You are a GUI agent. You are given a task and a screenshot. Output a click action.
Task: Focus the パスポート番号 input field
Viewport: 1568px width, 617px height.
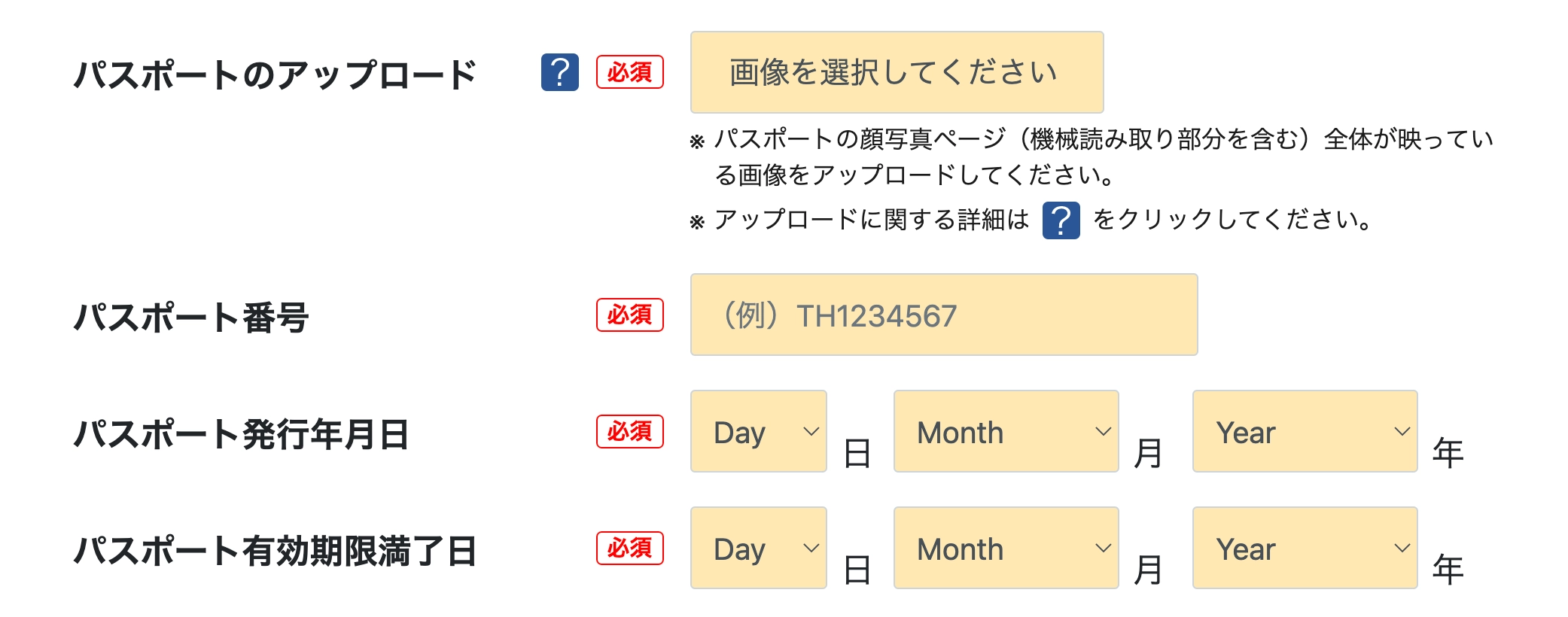point(944,315)
